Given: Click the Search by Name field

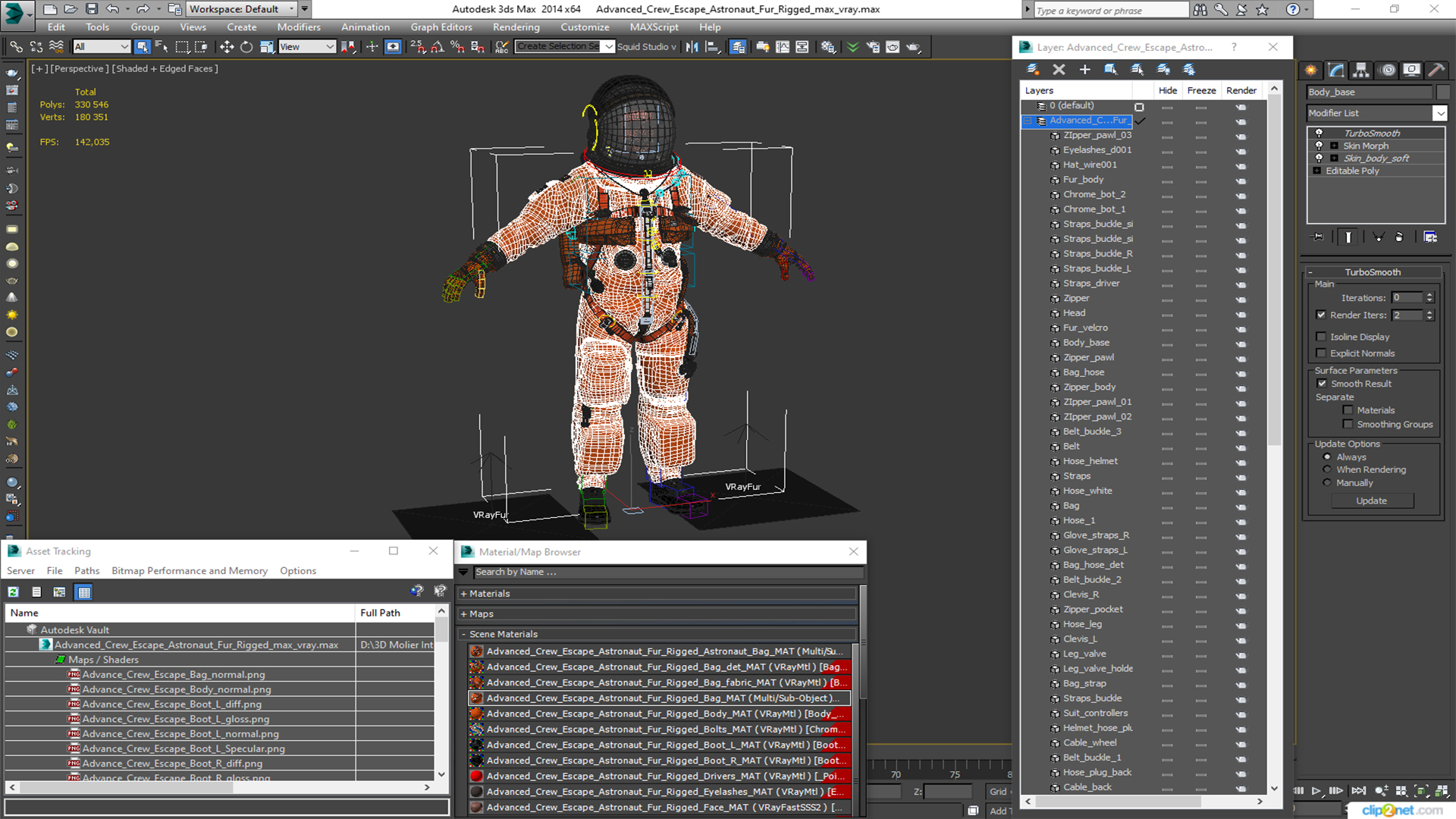Looking at the screenshot, I should [x=668, y=573].
